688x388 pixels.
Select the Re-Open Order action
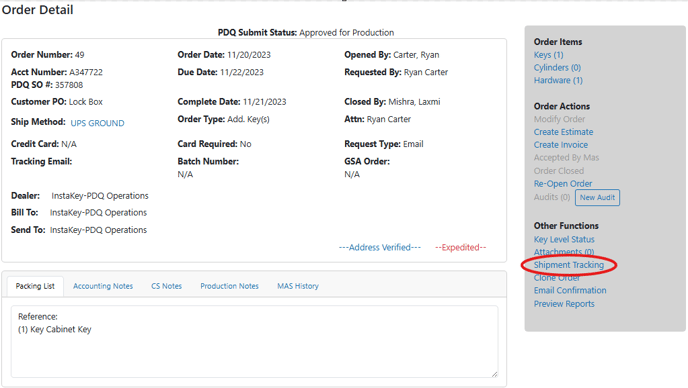click(x=563, y=183)
